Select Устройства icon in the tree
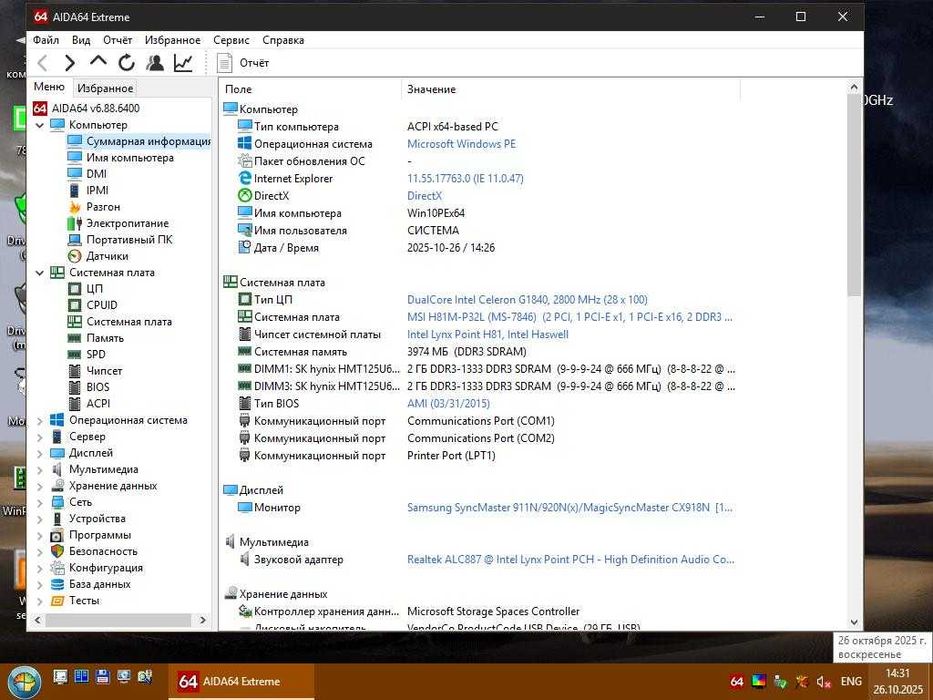The image size is (933, 700). [x=57, y=518]
